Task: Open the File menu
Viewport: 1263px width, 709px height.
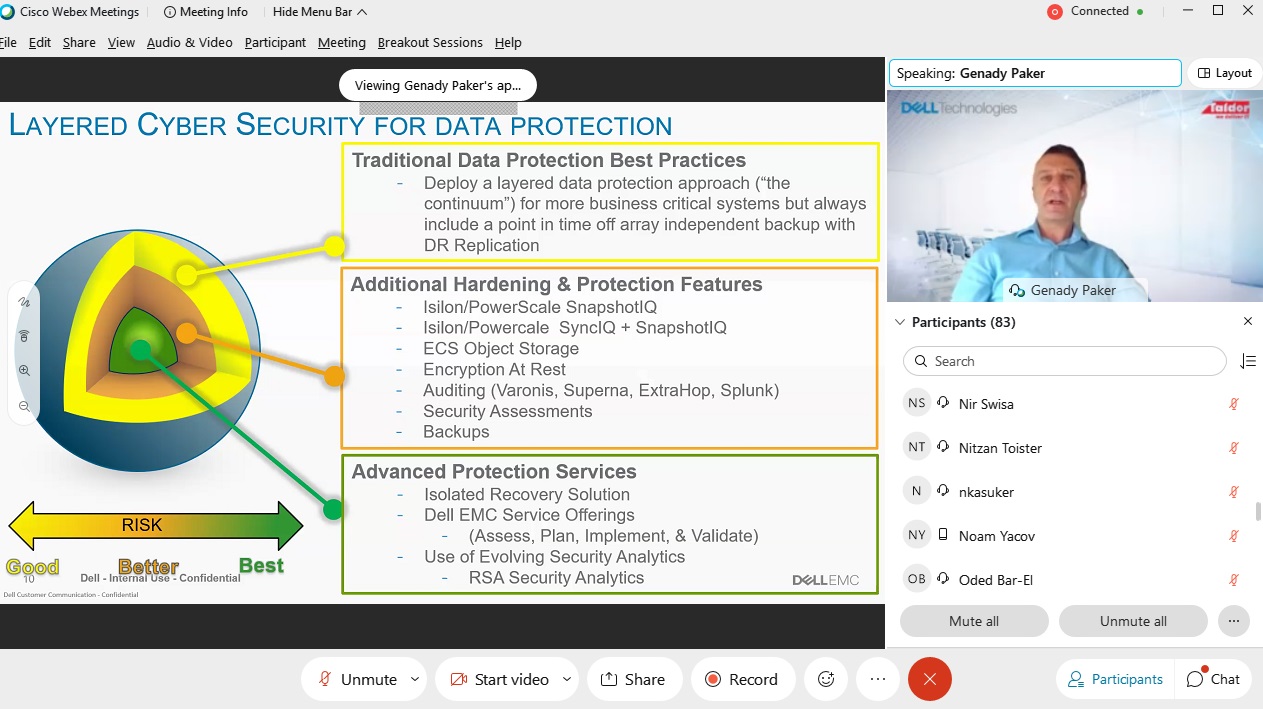Action: coord(8,43)
